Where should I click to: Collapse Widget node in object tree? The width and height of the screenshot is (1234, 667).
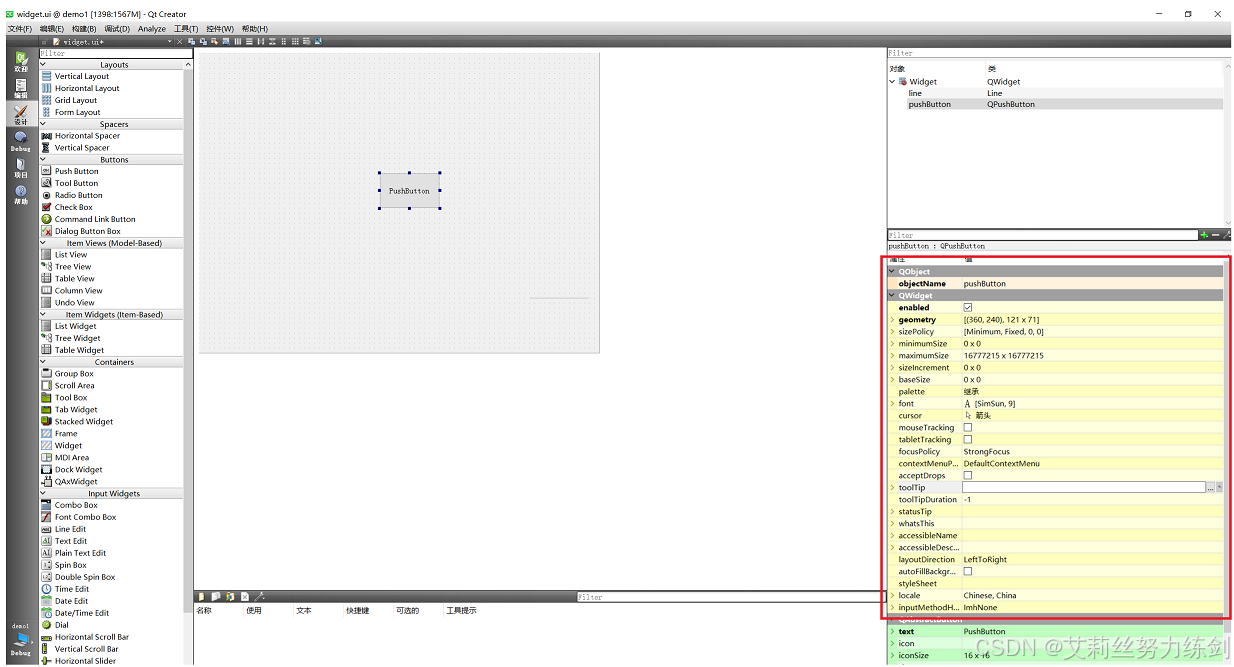(893, 82)
